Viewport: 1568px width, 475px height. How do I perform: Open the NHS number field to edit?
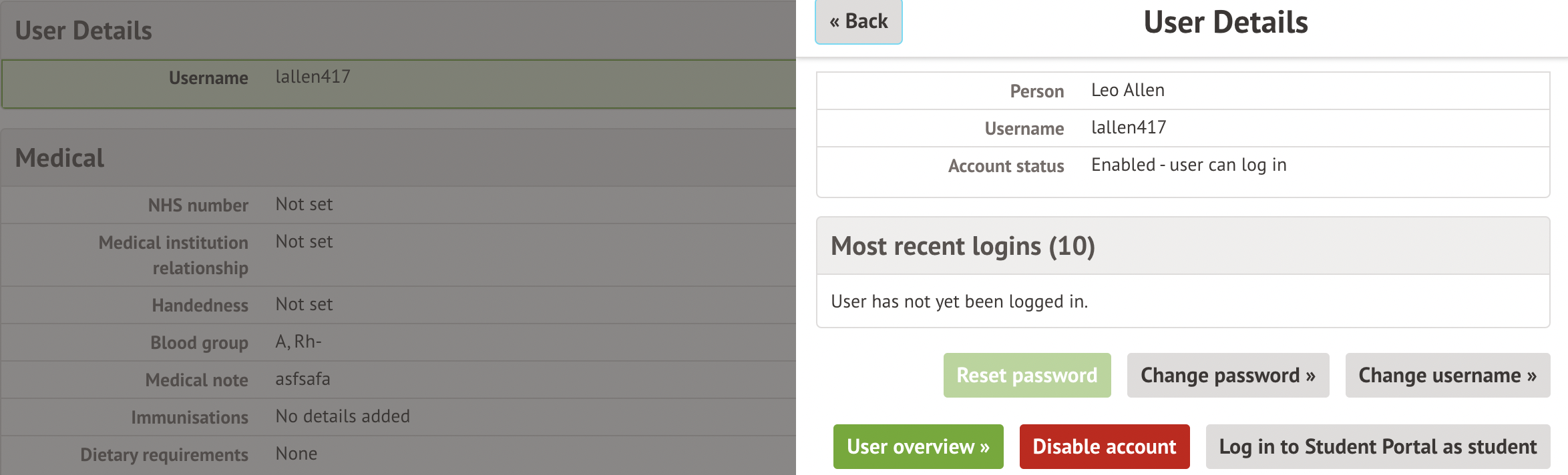pyautogui.click(x=397, y=205)
